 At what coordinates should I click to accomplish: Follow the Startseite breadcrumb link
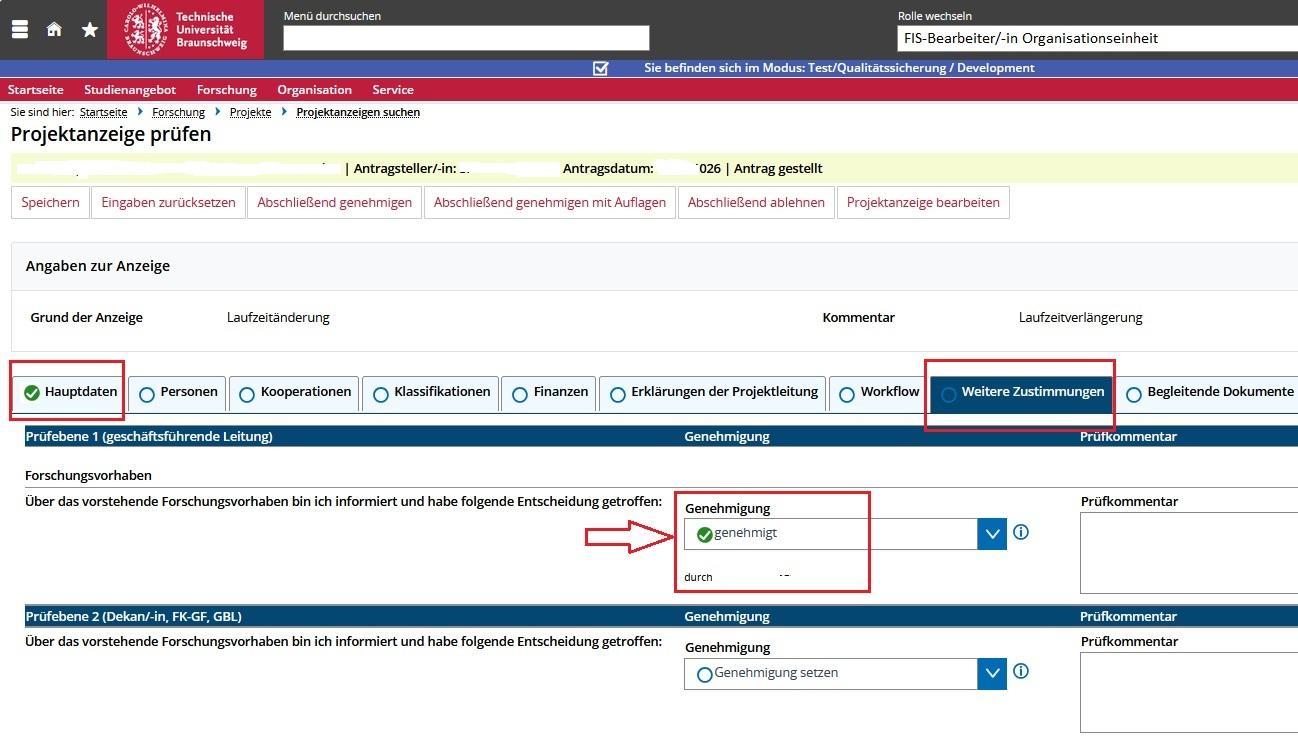click(x=104, y=113)
